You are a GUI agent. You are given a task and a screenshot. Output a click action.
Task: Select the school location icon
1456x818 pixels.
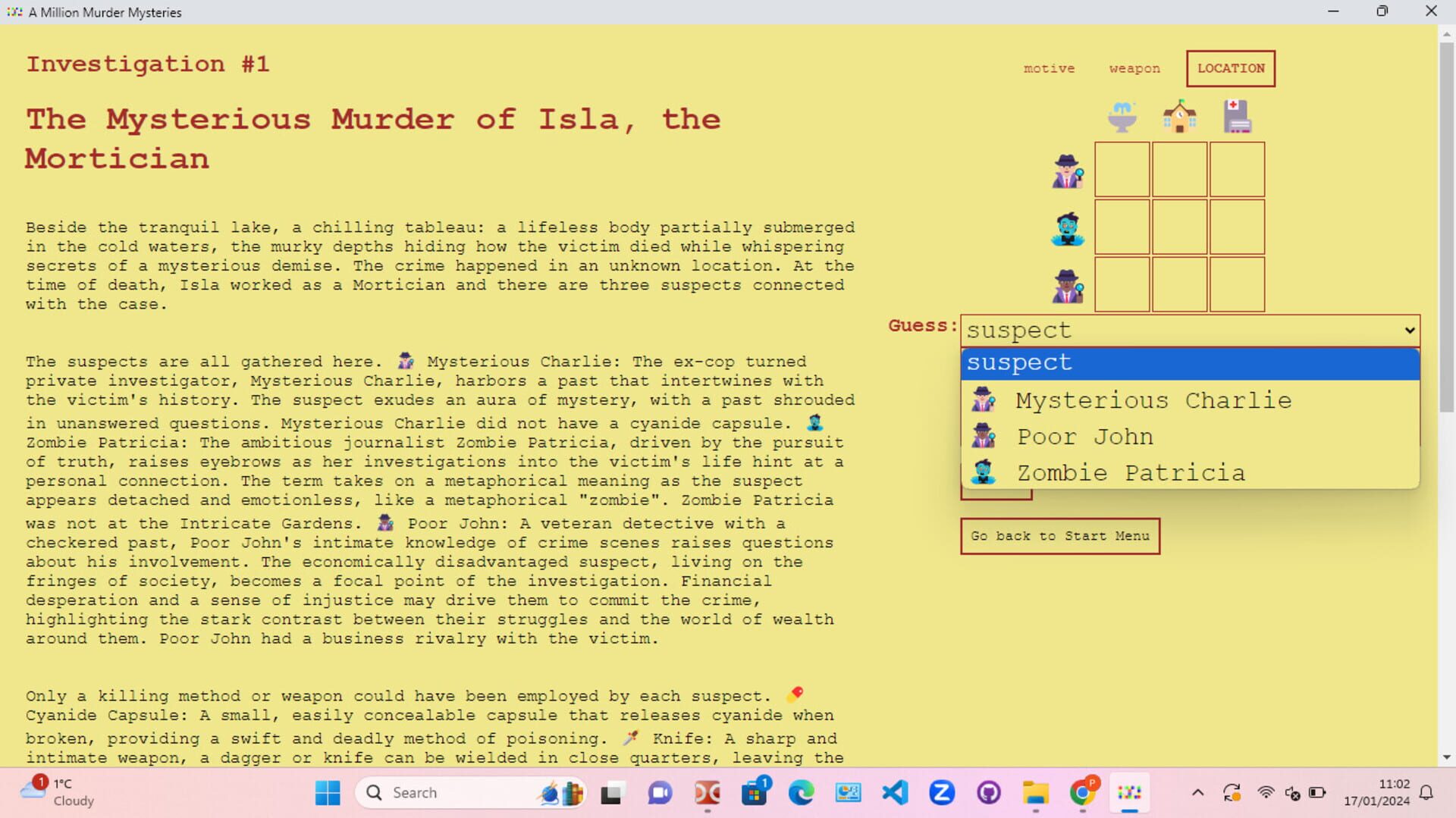point(1179,115)
